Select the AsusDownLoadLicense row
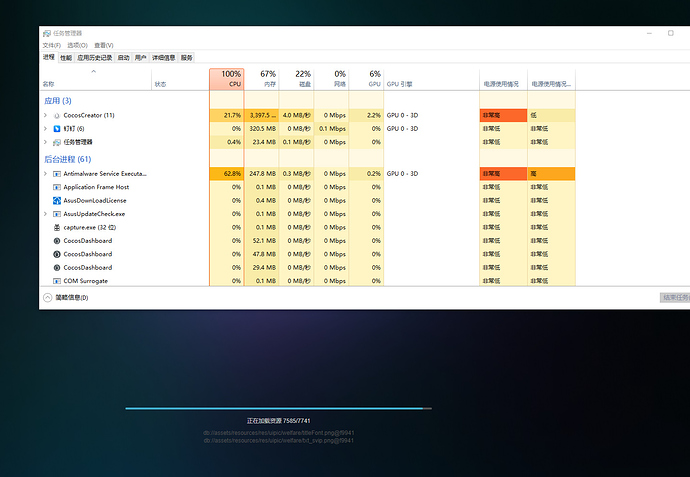Screen dimensions: 690x477 pos(307,201)
